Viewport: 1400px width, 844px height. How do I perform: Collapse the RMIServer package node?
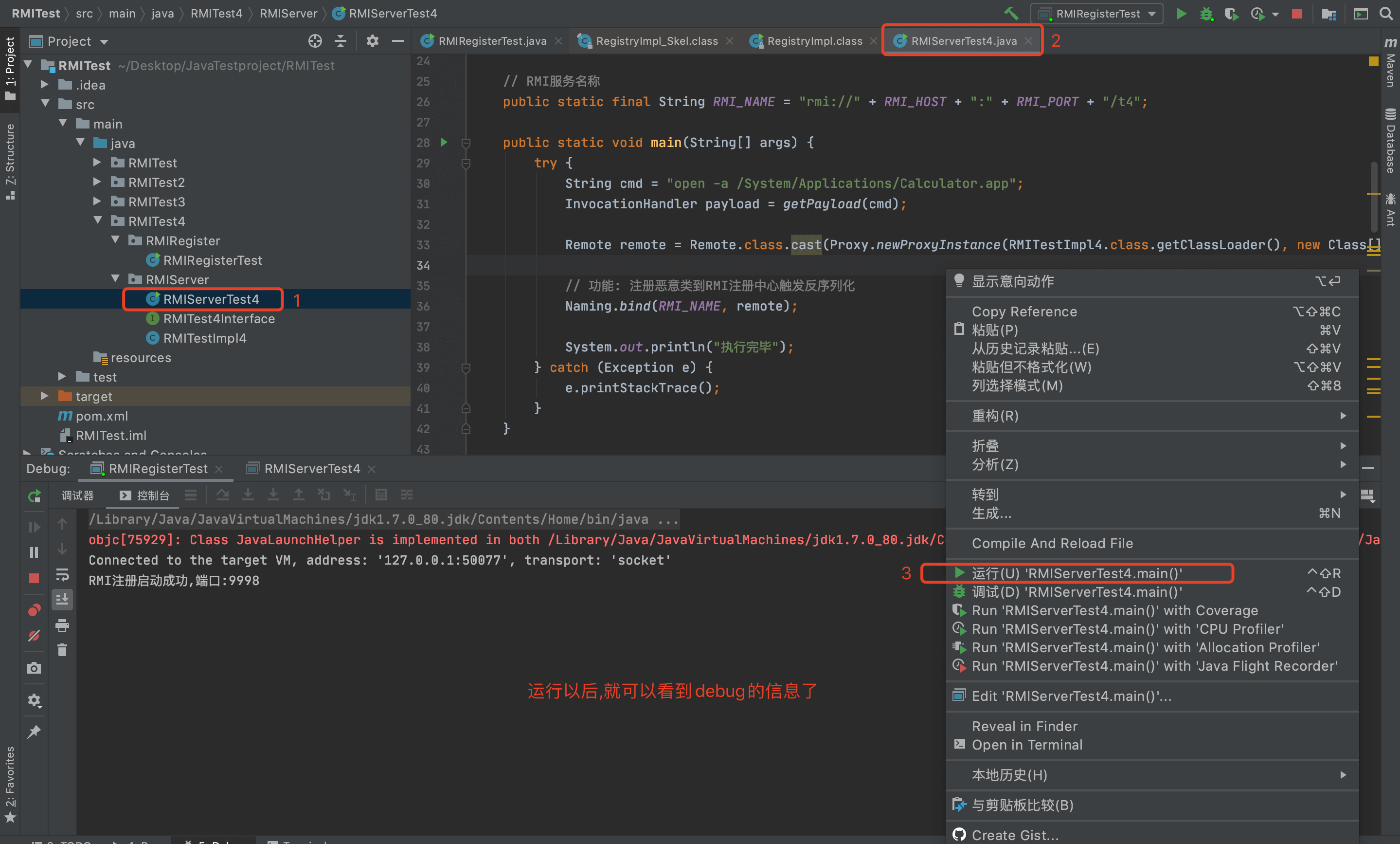pos(116,279)
